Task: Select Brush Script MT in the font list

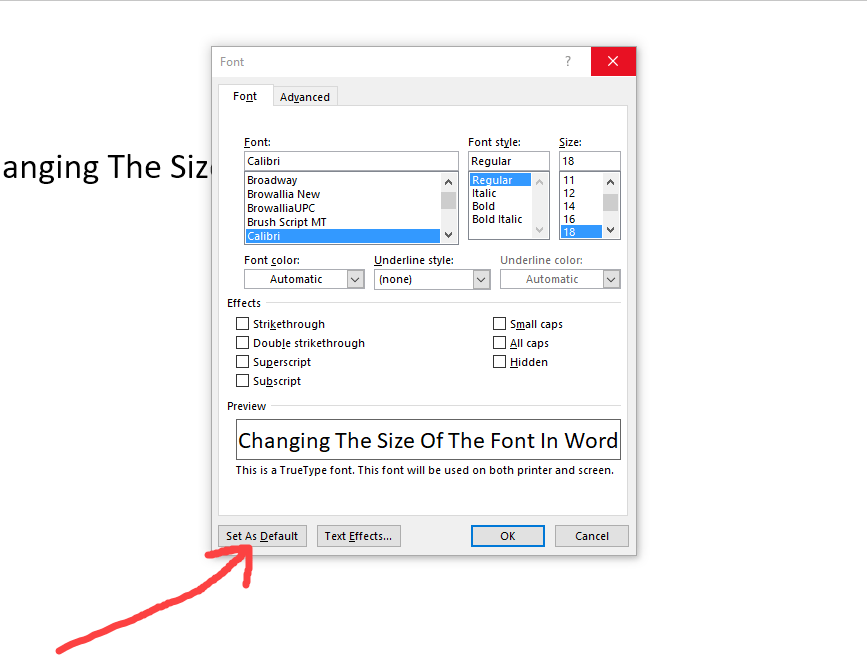Action: pyautogui.click(x=287, y=221)
